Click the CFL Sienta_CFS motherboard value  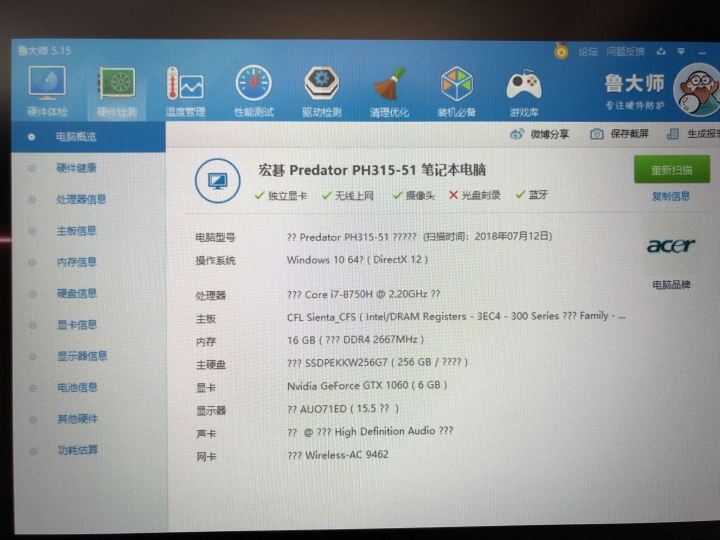[x=456, y=316]
